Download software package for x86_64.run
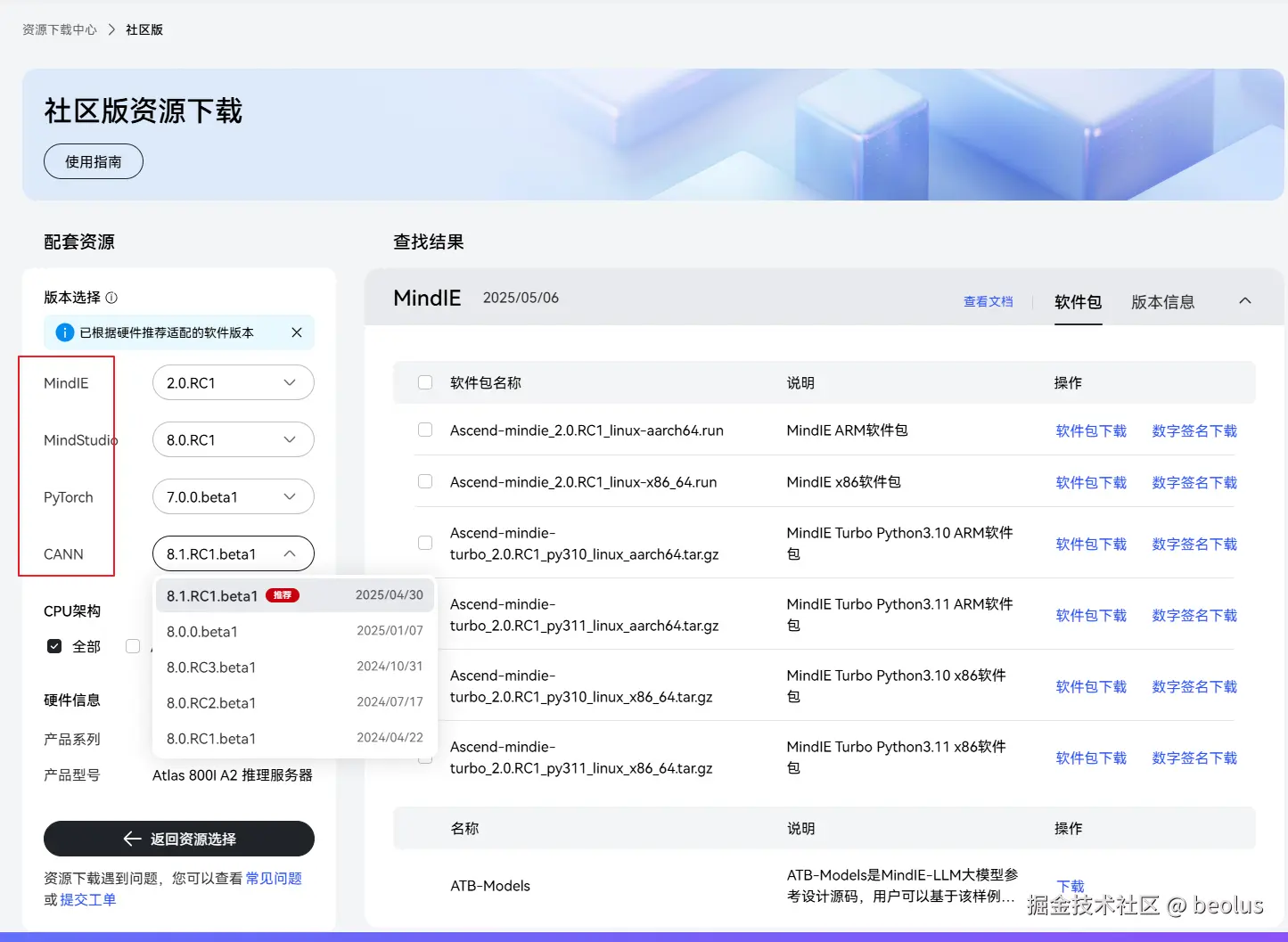This screenshot has width=1288, height=942. click(1091, 482)
